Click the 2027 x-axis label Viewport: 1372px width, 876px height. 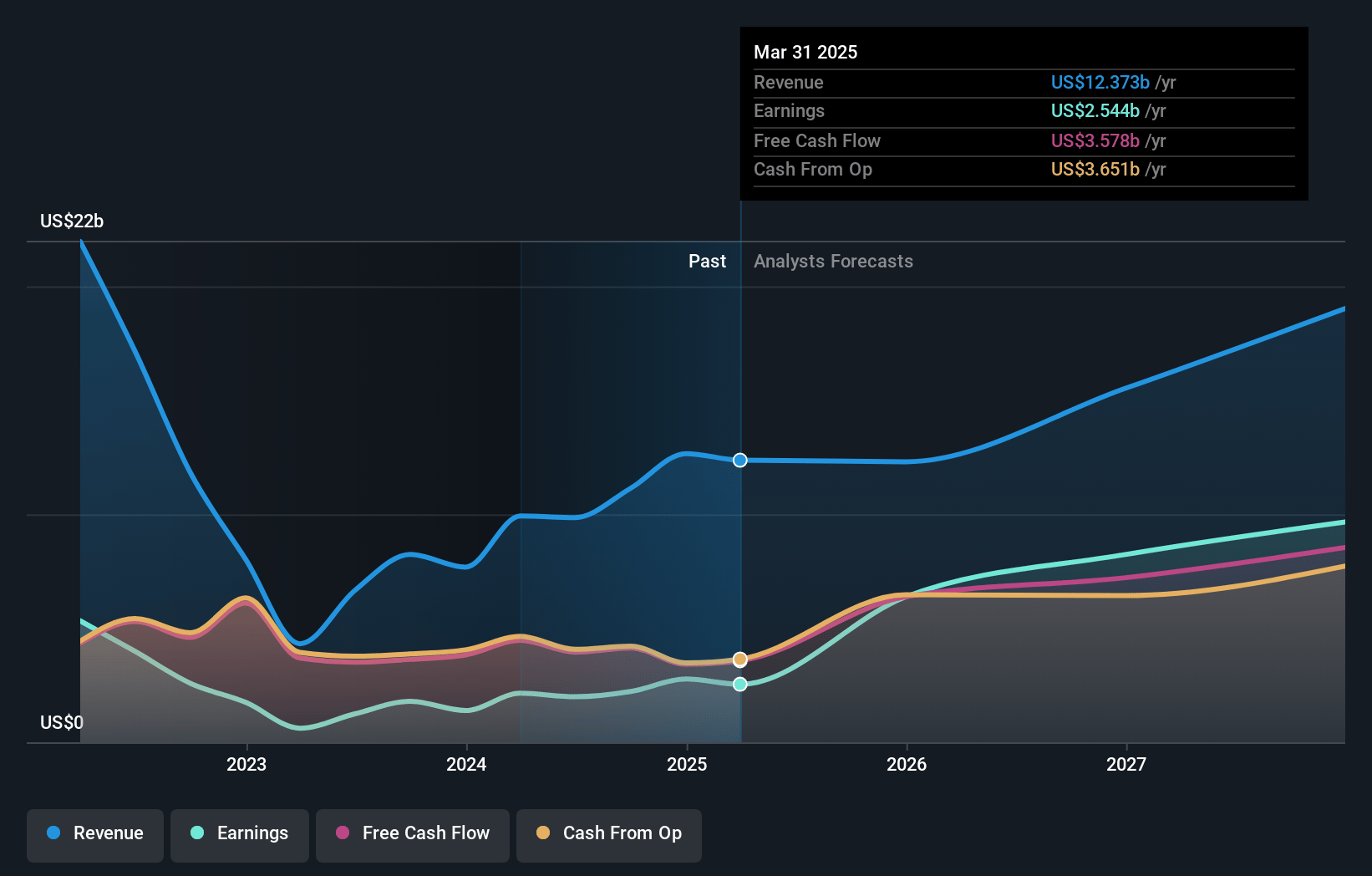tap(1126, 764)
